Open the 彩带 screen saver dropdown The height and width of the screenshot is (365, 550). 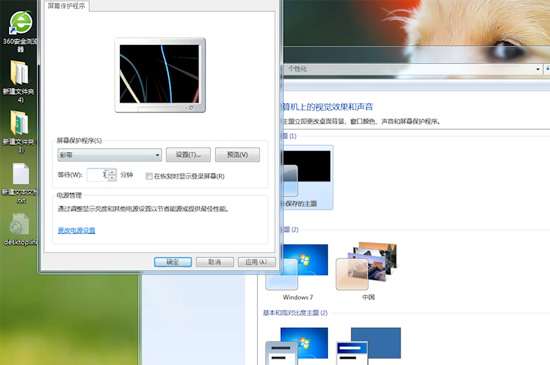click(109, 155)
